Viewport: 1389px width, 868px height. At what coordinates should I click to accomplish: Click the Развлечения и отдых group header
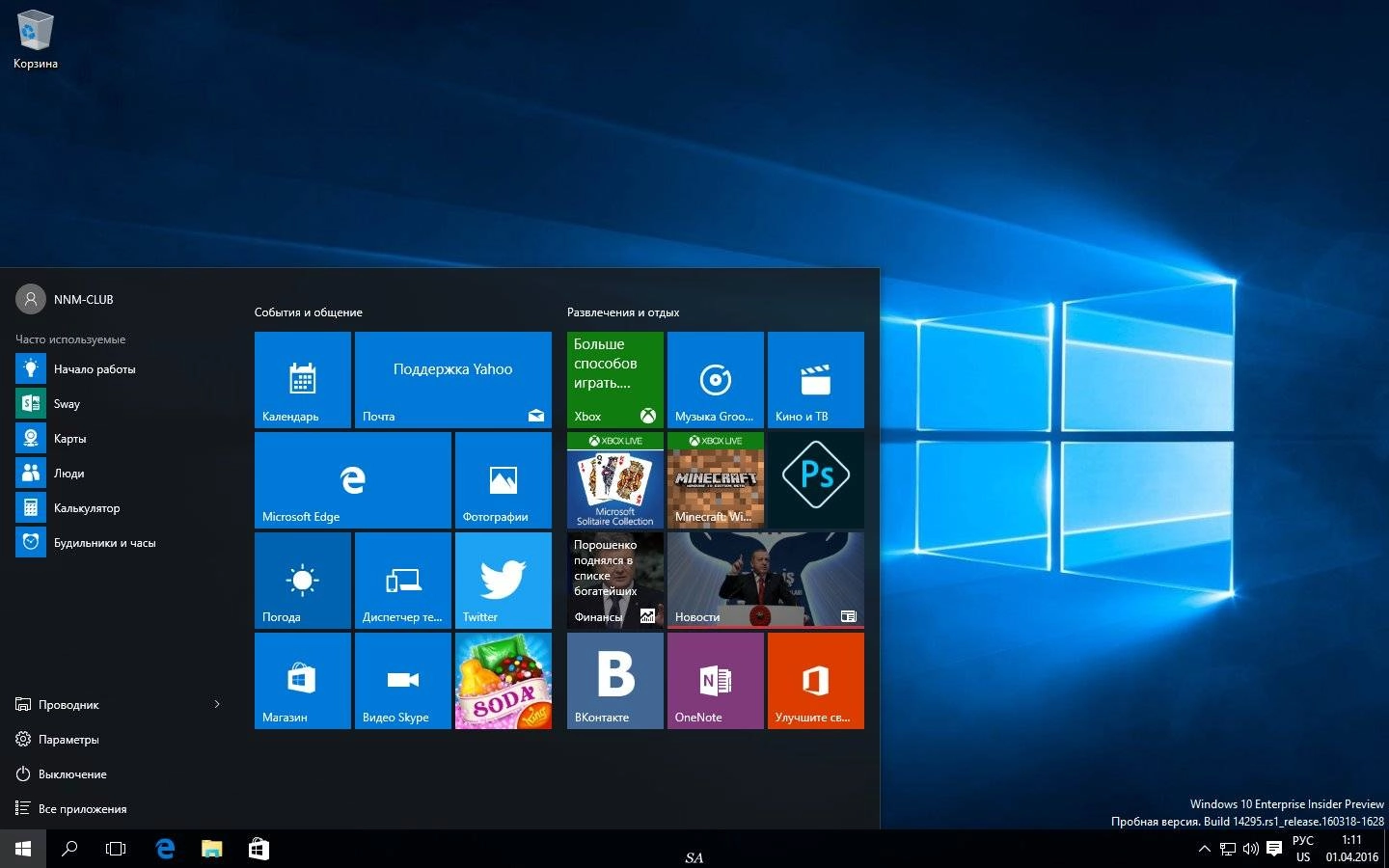point(623,312)
